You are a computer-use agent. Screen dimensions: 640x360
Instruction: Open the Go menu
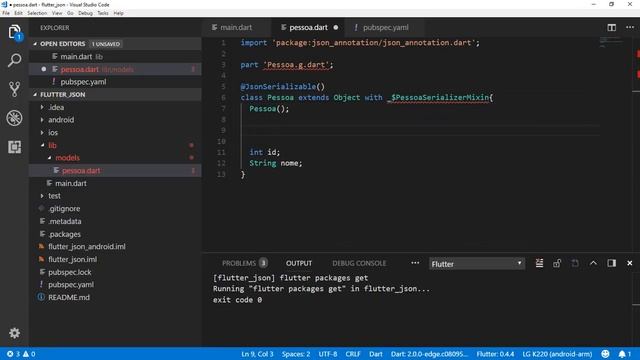[70, 13]
